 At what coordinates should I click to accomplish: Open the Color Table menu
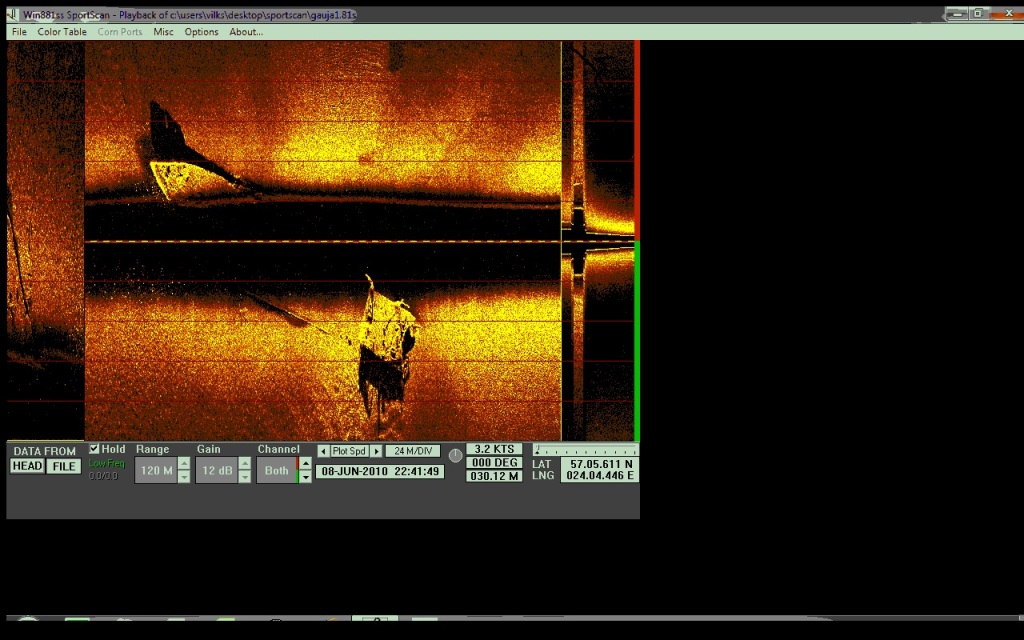(62, 32)
